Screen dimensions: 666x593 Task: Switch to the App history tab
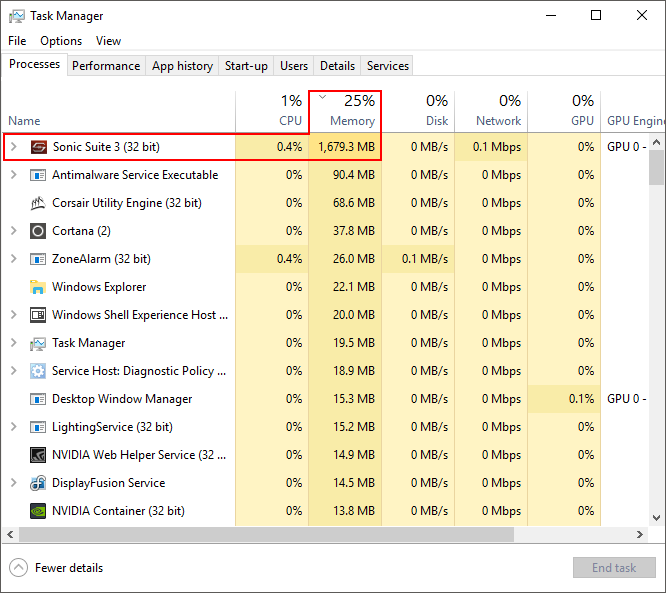(x=182, y=66)
